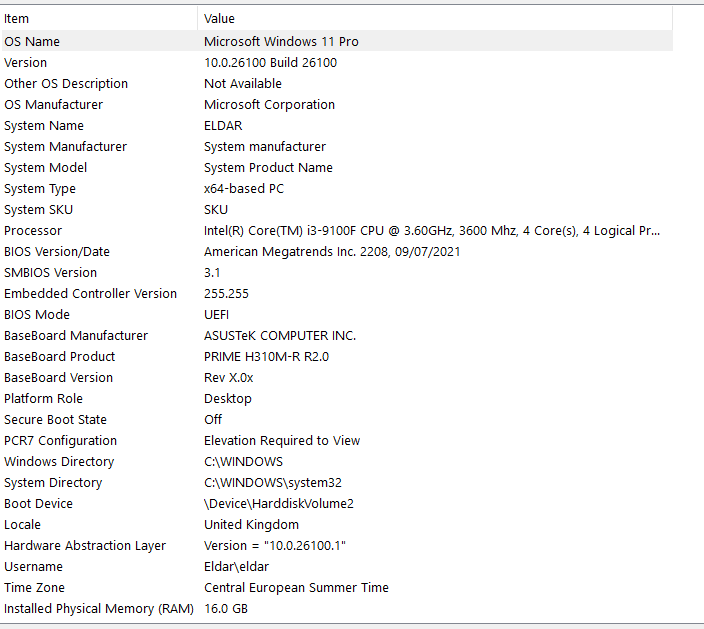Screen dimensions: 704x629
Task: Click the 16.0 GB value
Action: point(226,609)
